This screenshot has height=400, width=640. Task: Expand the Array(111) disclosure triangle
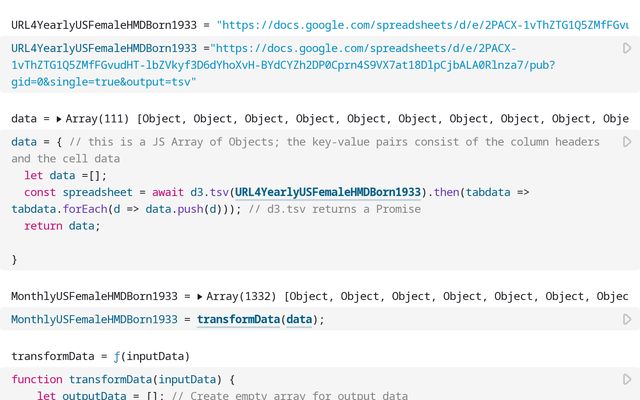59,119
